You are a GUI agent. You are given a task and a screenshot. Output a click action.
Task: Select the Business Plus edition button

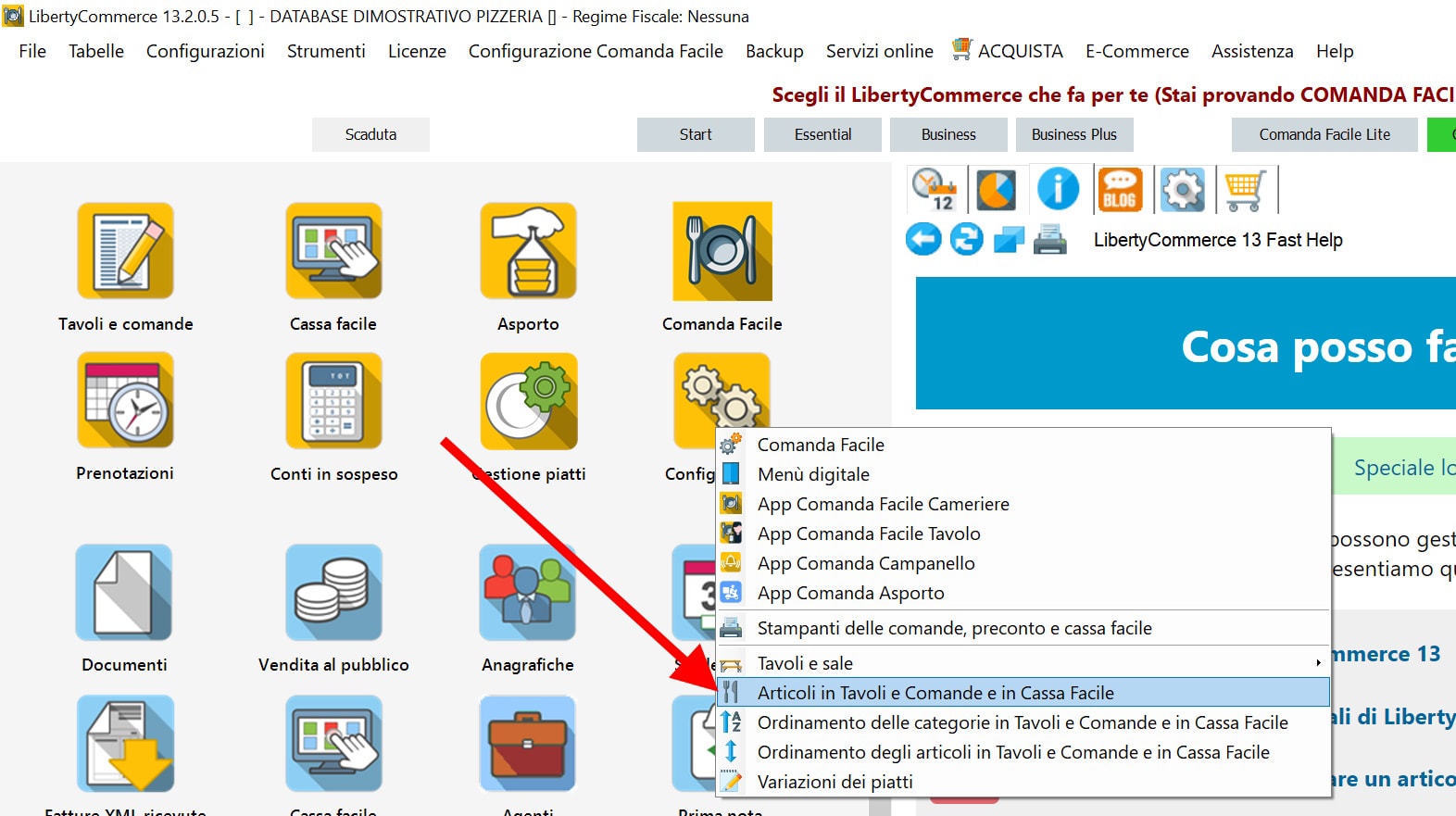1074,134
